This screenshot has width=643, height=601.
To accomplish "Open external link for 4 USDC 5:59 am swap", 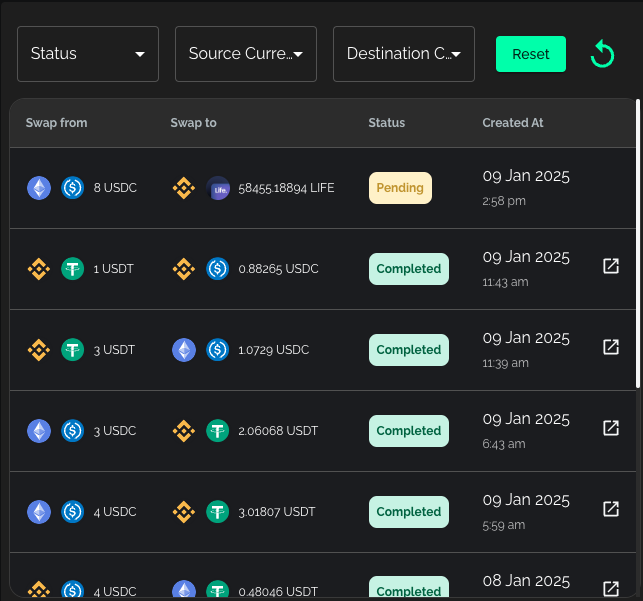I will (x=611, y=509).
